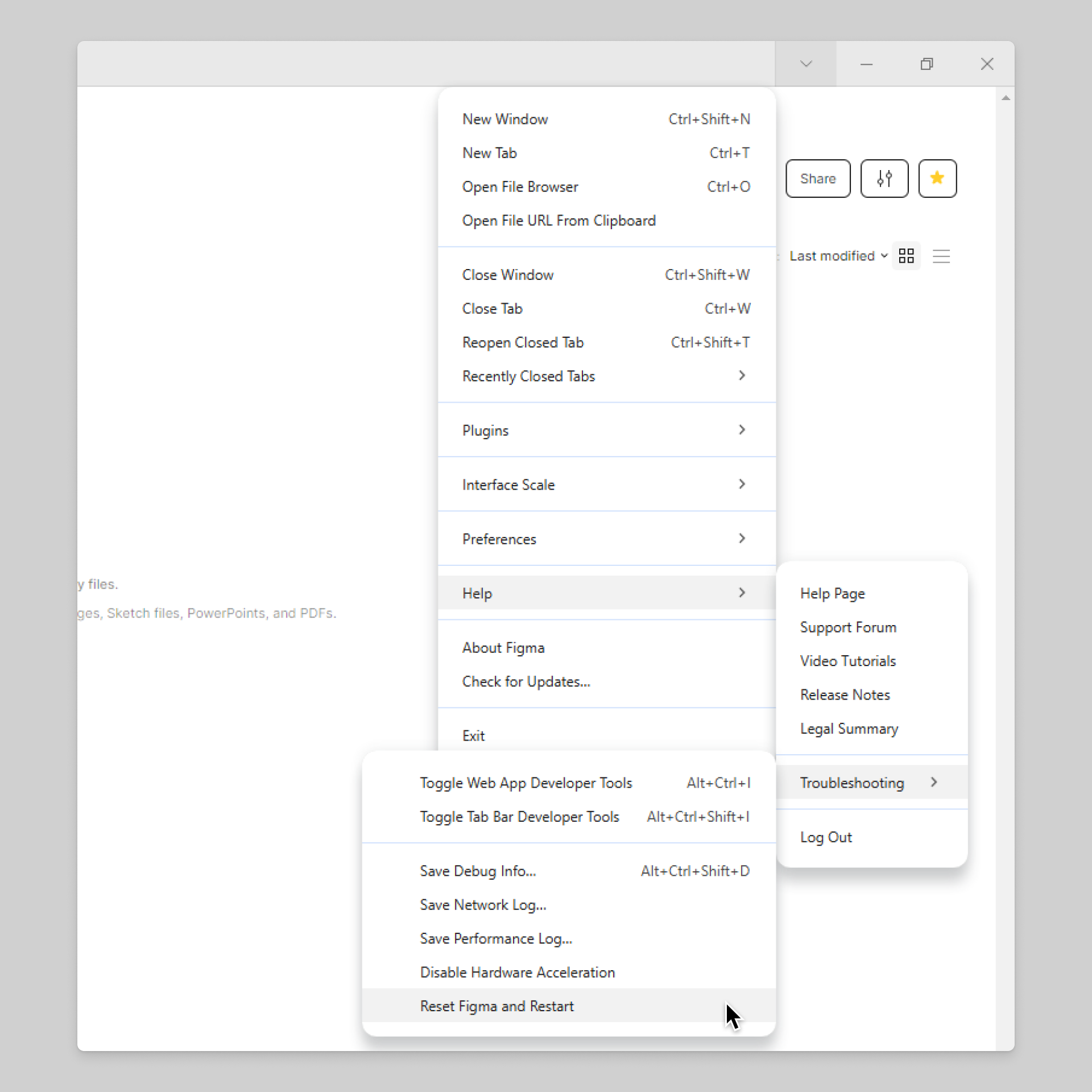Select Close Window menu item
Image resolution: width=1092 pixels, height=1092 pixels.
click(x=606, y=275)
